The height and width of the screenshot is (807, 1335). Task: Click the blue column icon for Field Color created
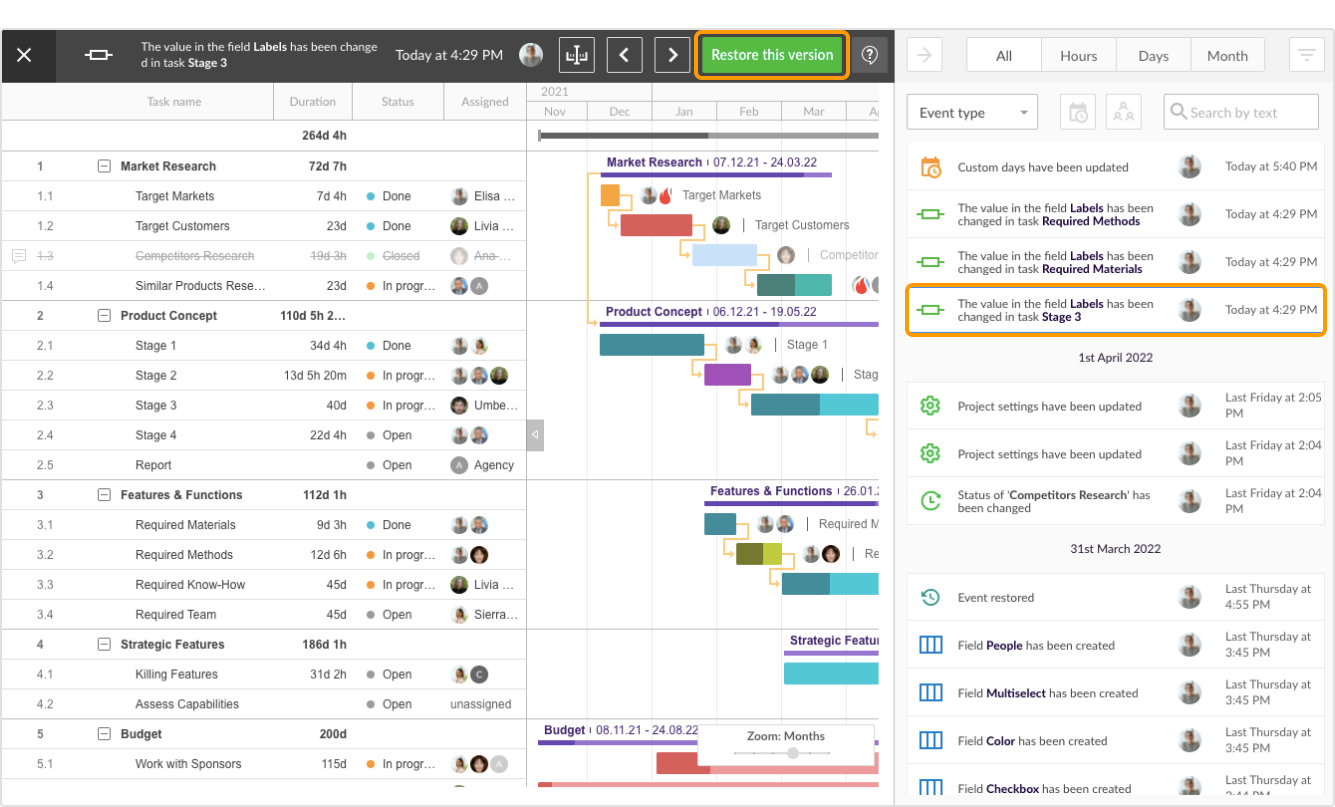pyautogui.click(x=930, y=740)
